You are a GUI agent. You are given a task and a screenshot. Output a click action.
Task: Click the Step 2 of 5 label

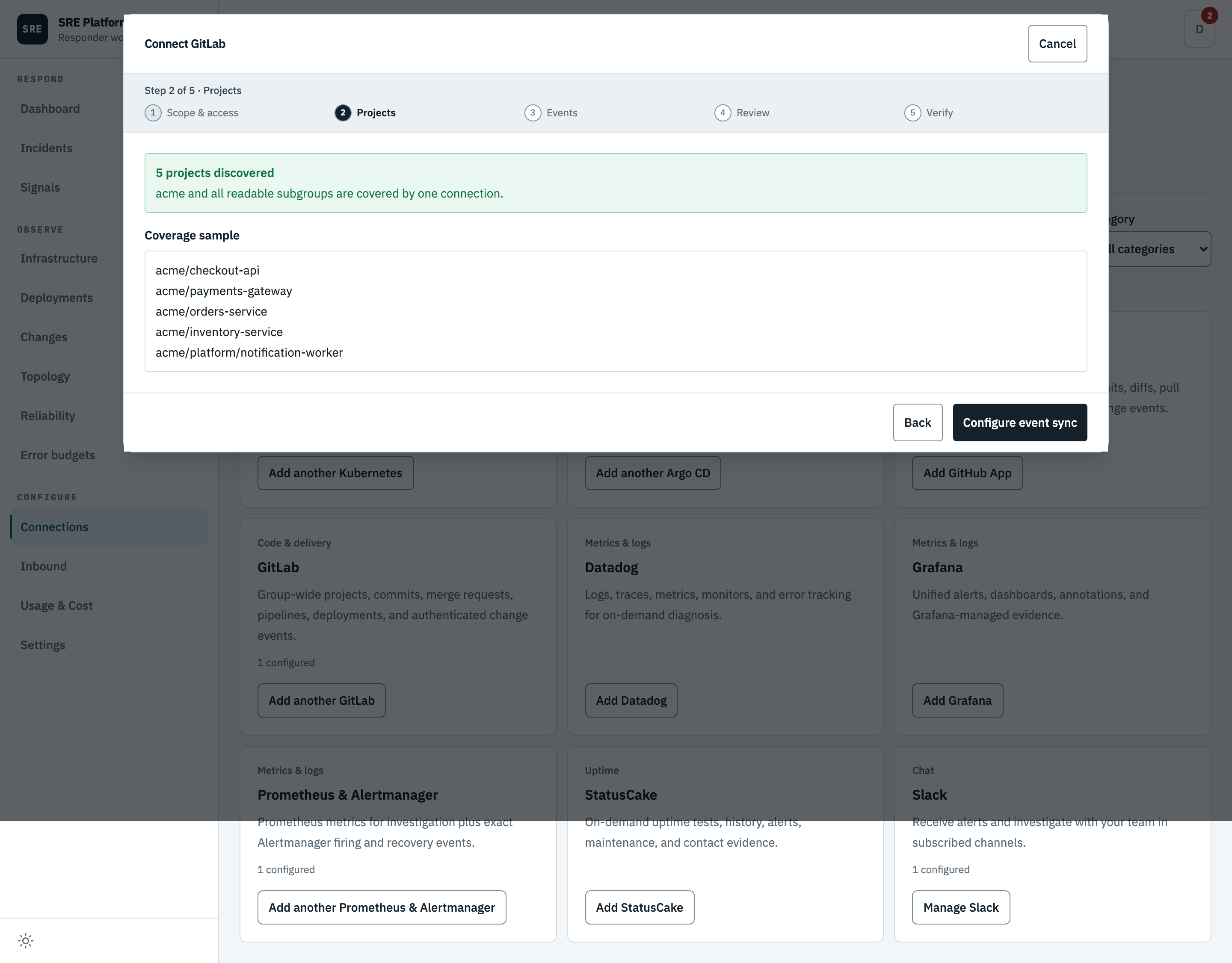(193, 90)
